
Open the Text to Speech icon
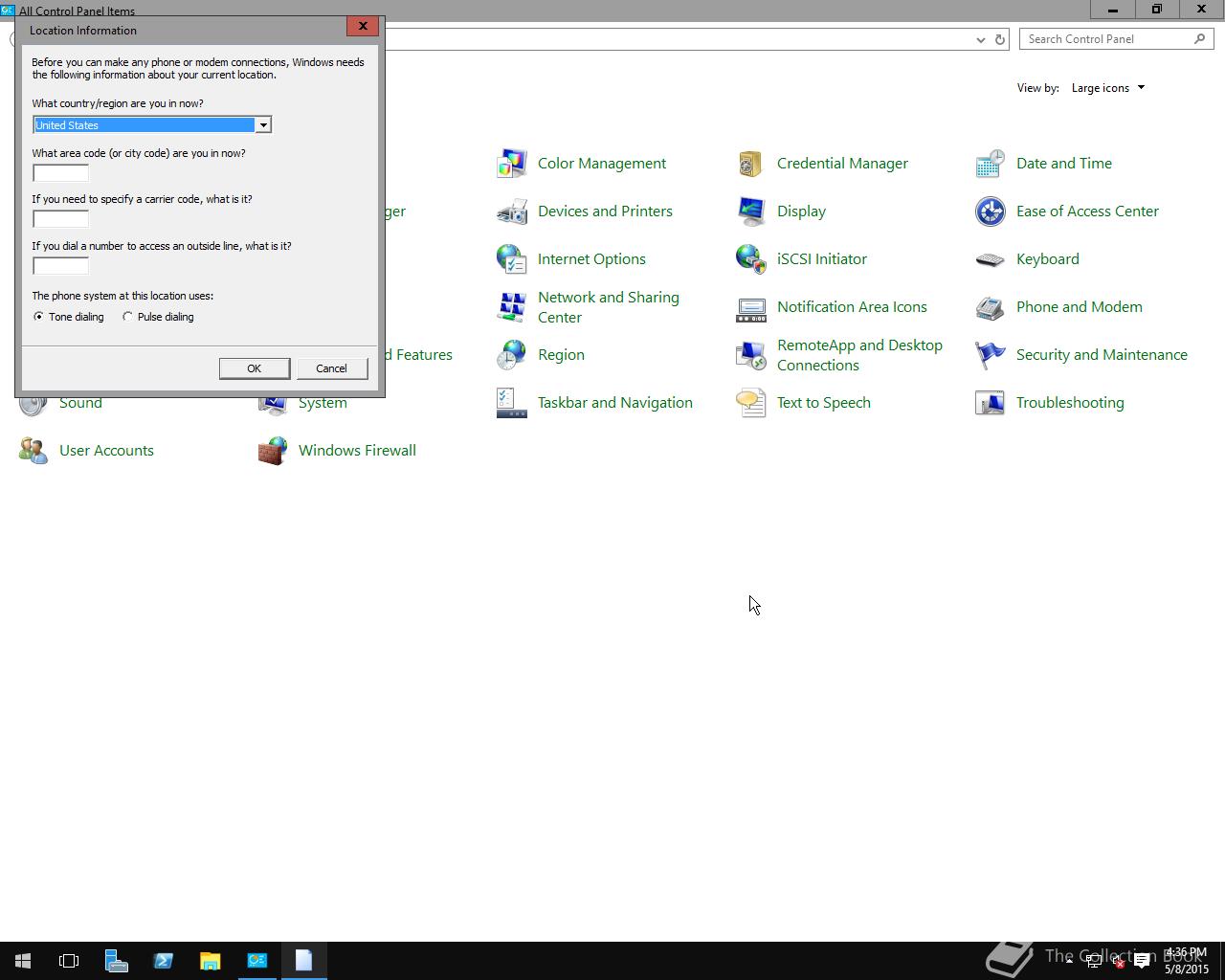pos(751,403)
